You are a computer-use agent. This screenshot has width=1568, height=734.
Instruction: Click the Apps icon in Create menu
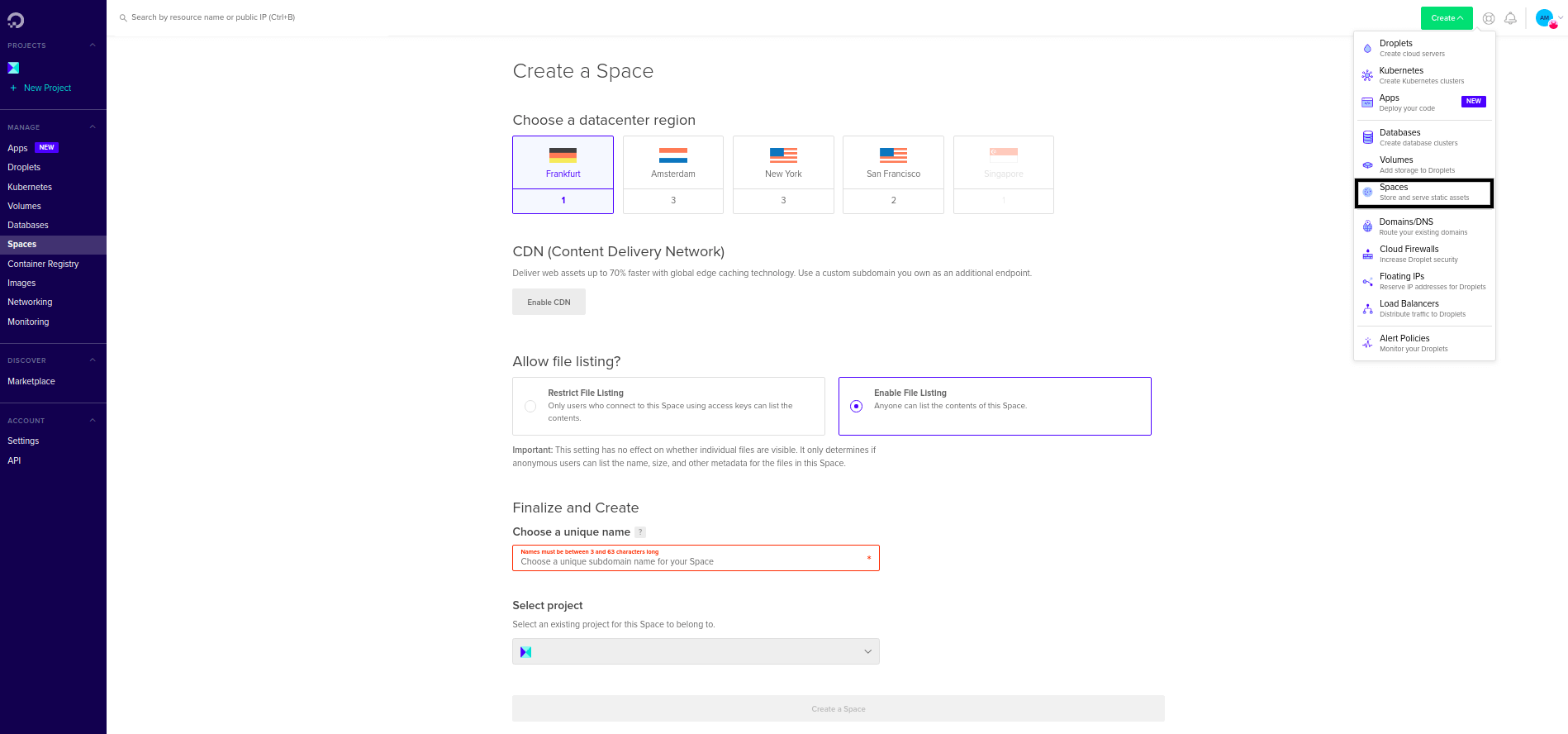point(1367,102)
